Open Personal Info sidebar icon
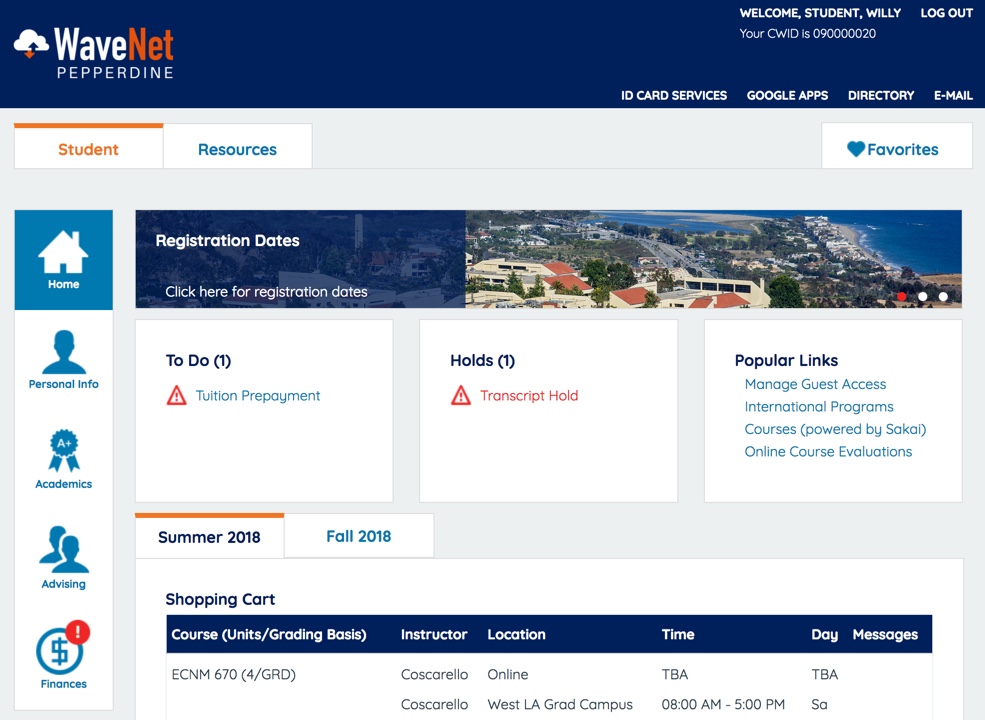 coord(63,352)
